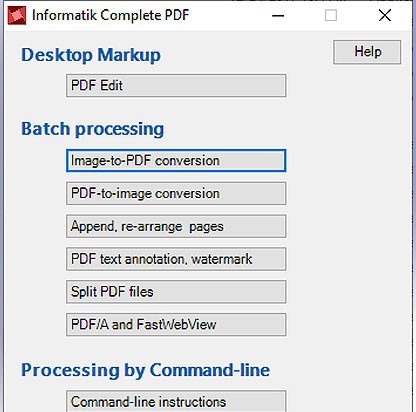Image resolution: width=416 pixels, height=412 pixels.
Task: Open the Help button
Action: click(x=367, y=52)
